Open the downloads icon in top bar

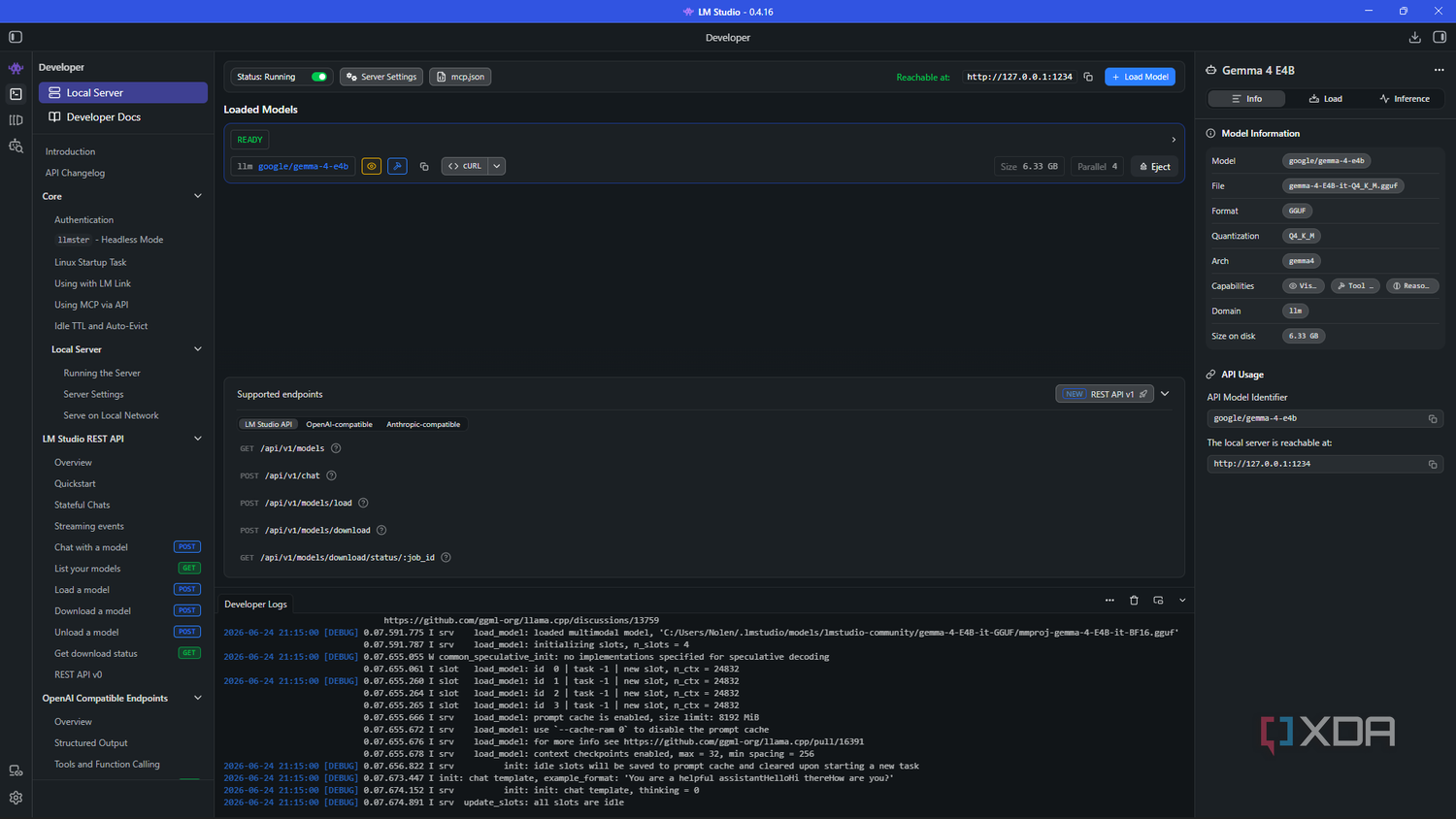(x=1414, y=37)
